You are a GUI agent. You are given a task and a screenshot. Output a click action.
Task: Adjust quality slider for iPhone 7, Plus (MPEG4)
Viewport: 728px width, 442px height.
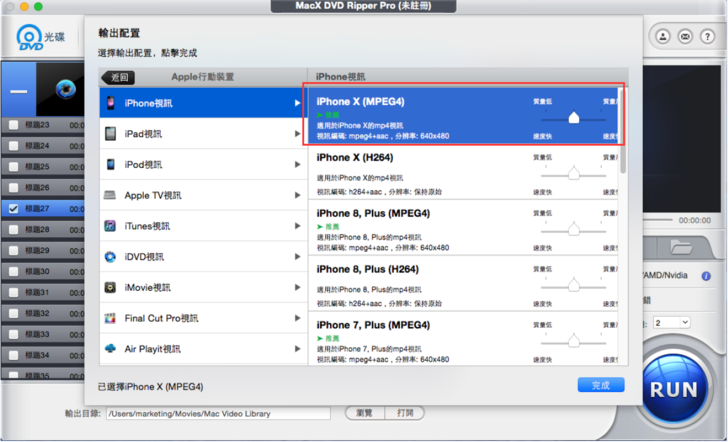click(574, 341)
